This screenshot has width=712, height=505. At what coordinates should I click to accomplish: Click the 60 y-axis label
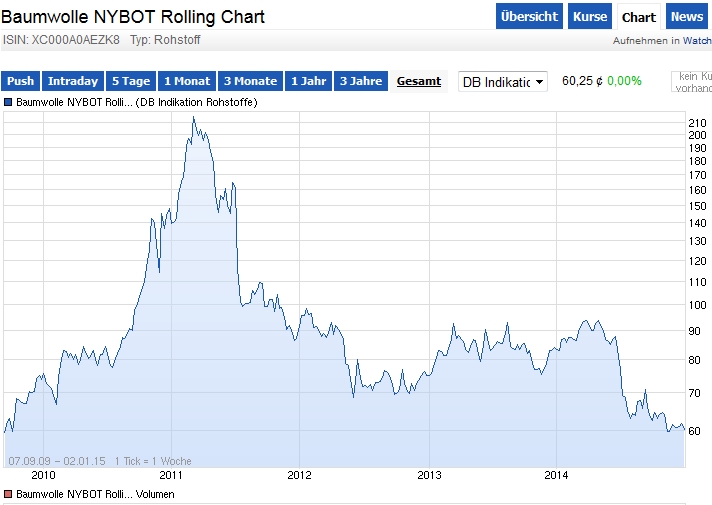tap(695, 431)
